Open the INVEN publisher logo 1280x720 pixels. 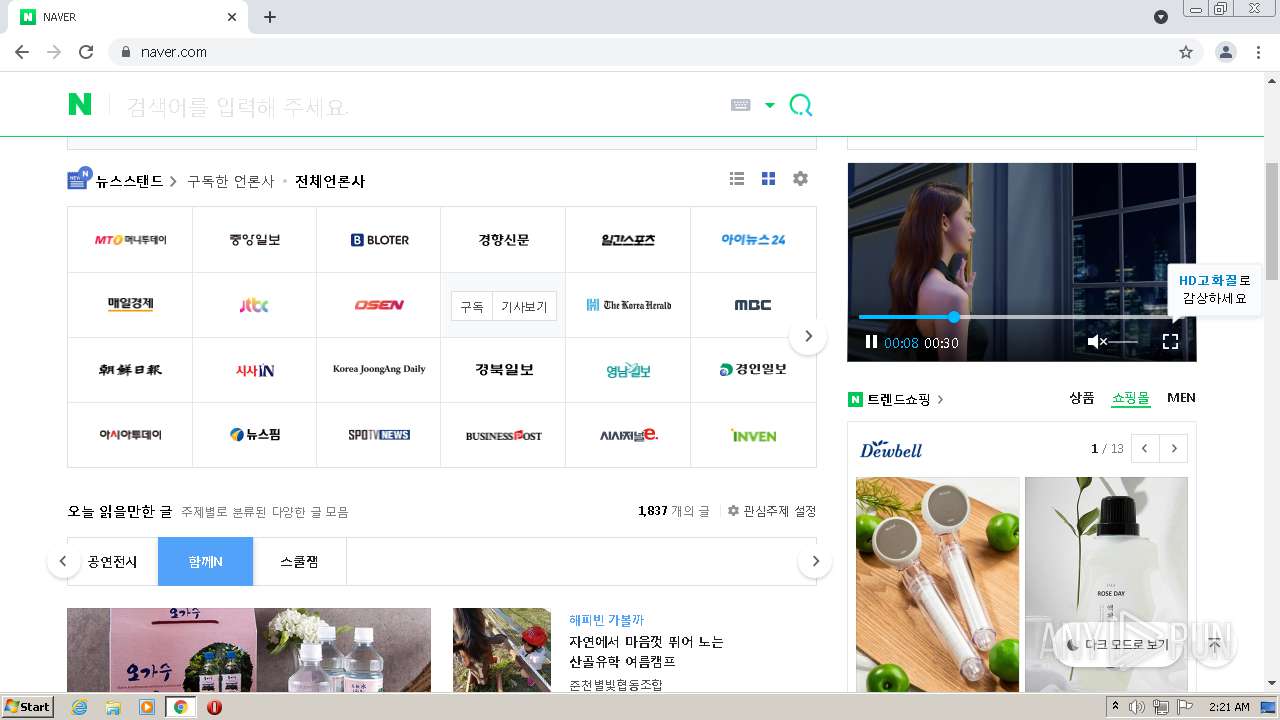(x=753, y=435)
